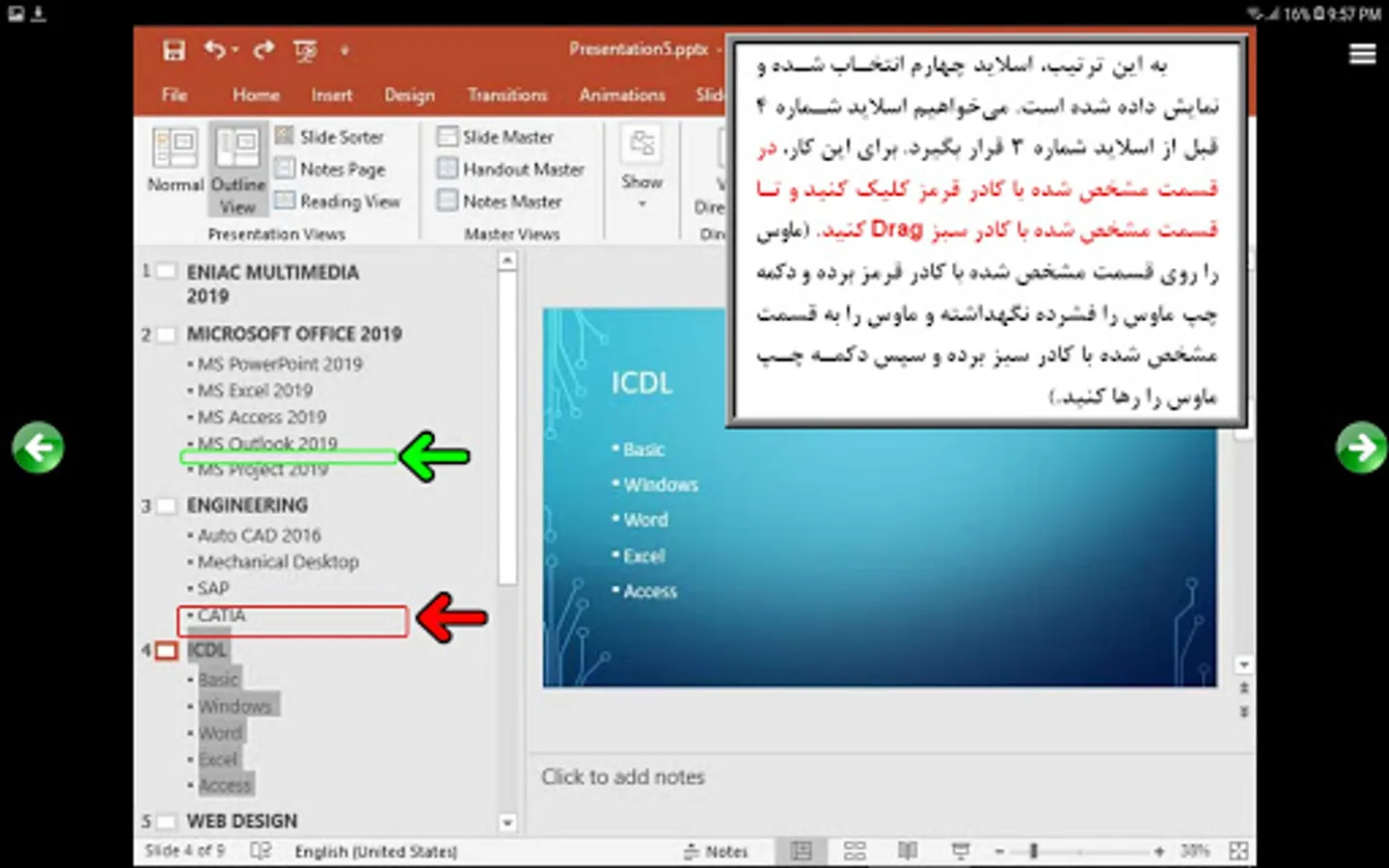The height and width of the screenshot is (868, 1389).
Task: Click Mechanical Desktop outline bullet
Action: (278, 561)
